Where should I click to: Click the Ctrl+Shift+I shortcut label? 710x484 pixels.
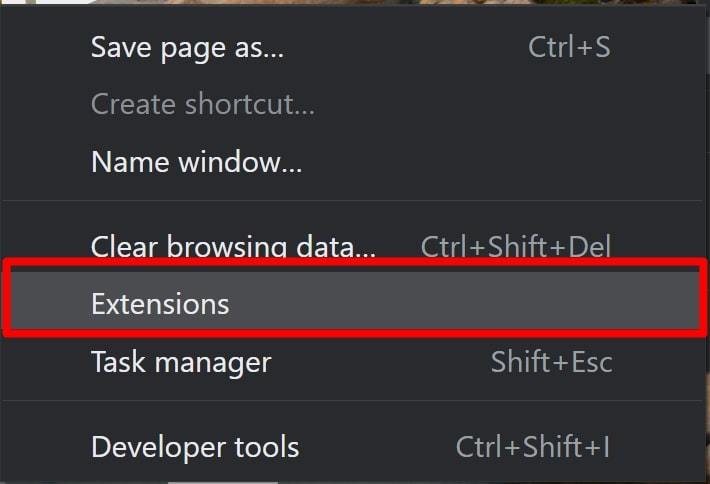[x=533, y=446]
